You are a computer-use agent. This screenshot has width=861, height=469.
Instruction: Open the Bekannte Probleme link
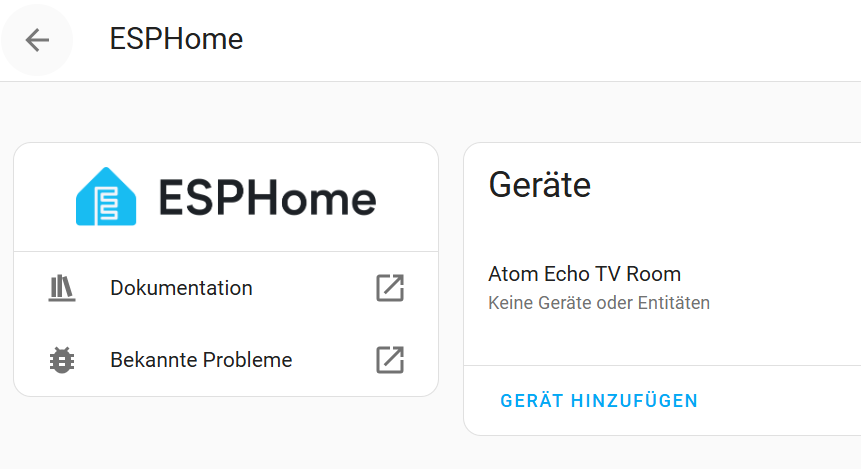[201, 360]
